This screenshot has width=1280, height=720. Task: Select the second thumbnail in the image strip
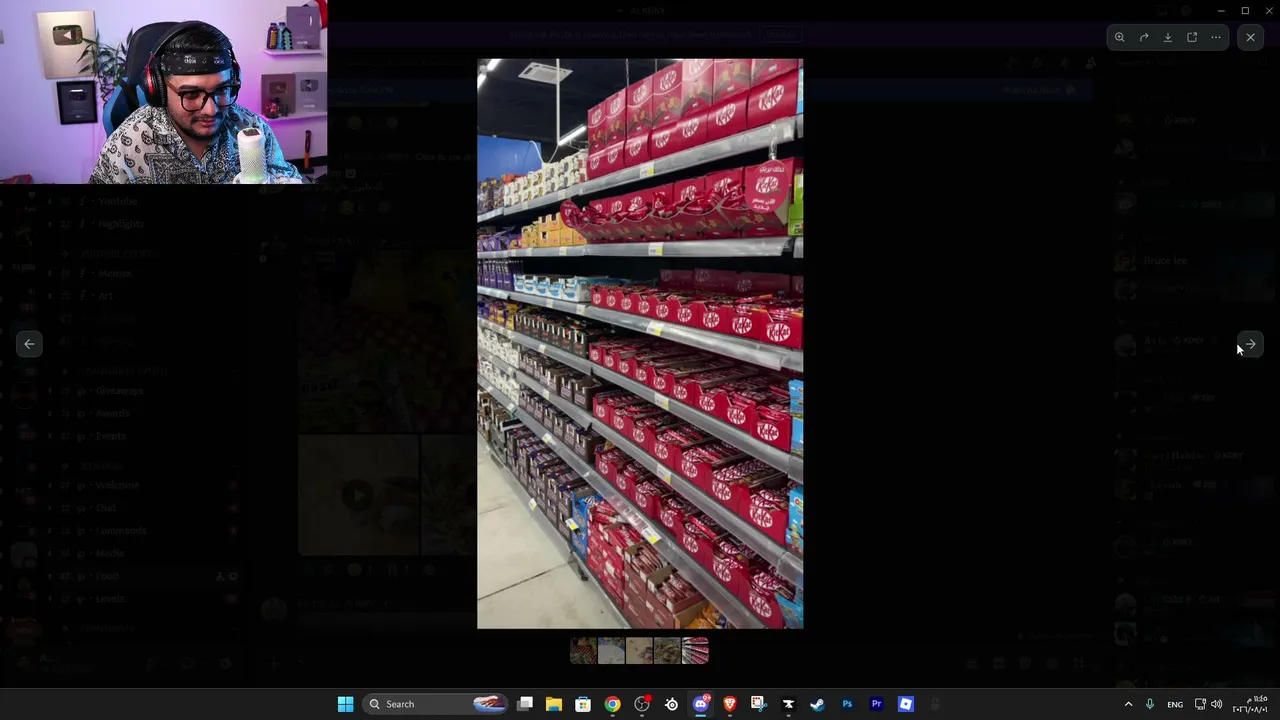(x=611, y=651)
